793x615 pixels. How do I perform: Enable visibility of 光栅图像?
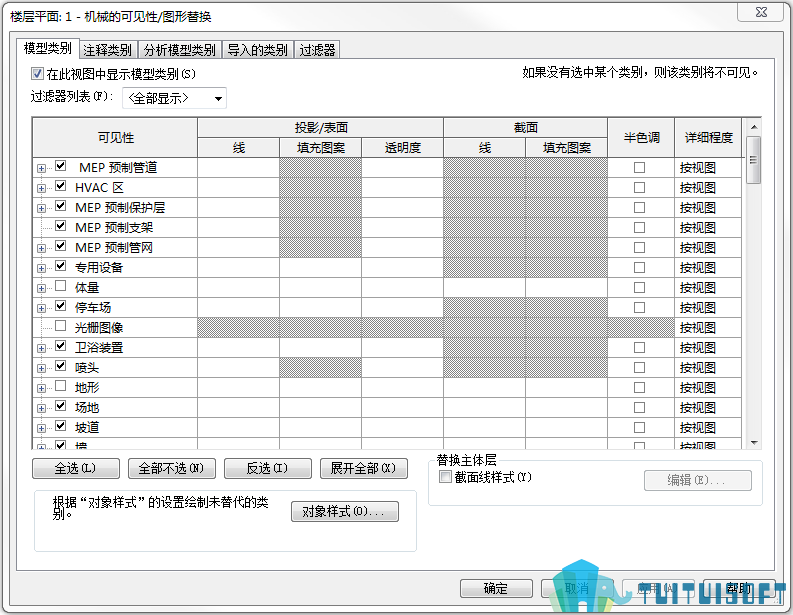click(61, 326)
